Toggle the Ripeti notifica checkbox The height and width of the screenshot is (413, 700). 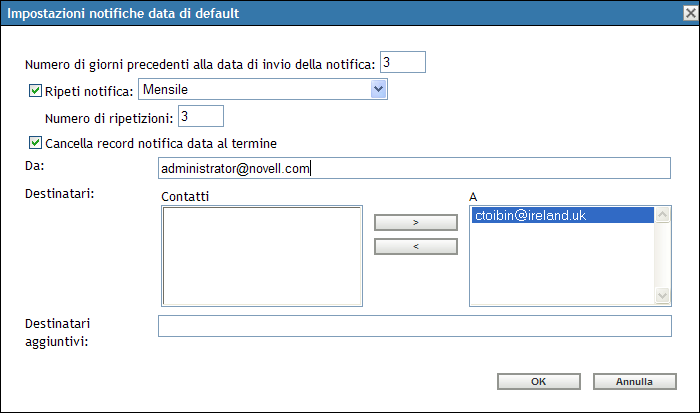(x=36, y=91)
